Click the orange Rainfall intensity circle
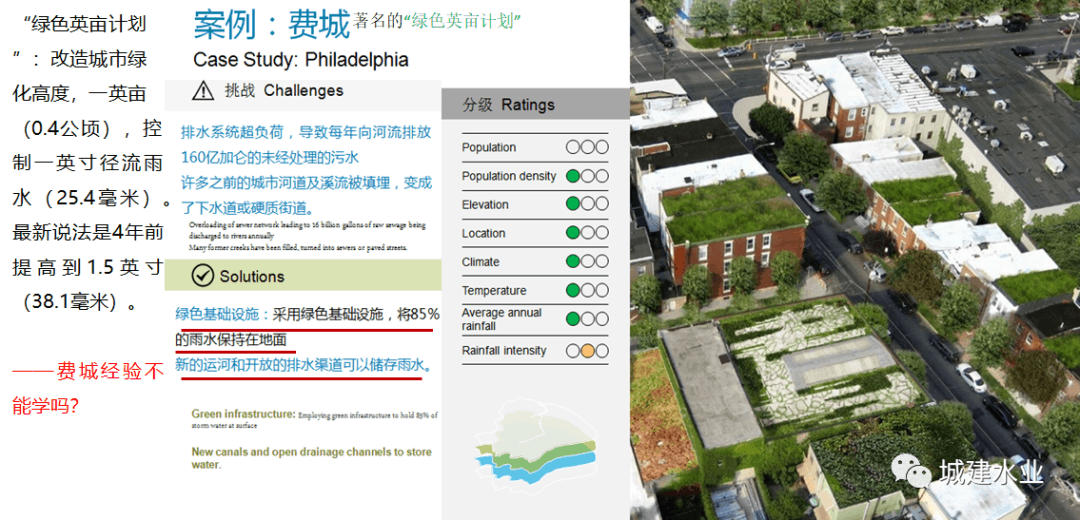Viewport: 1080px width, 520px height. [x=588, y=351]
